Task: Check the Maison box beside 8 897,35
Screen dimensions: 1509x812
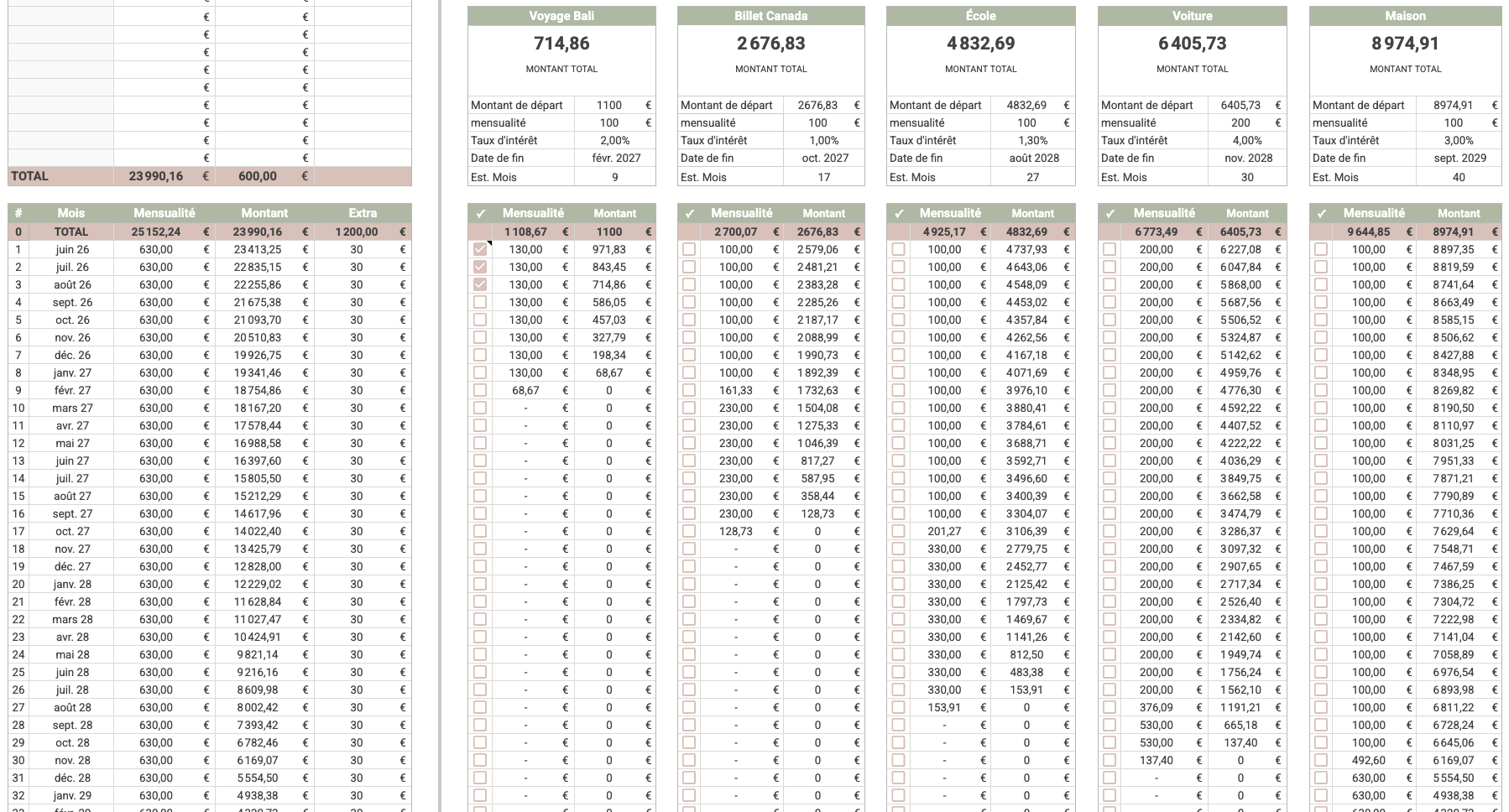Action: [1321, 249]
